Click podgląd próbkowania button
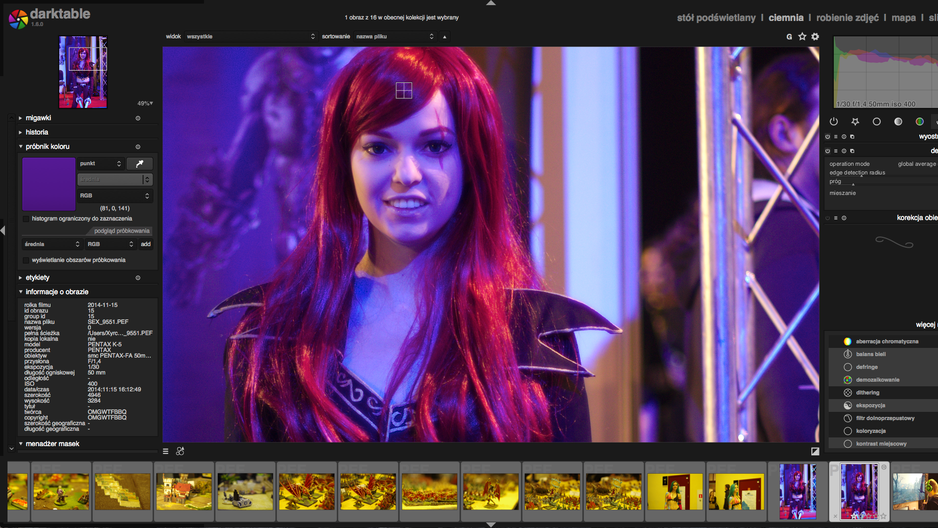 coord(120,231)
